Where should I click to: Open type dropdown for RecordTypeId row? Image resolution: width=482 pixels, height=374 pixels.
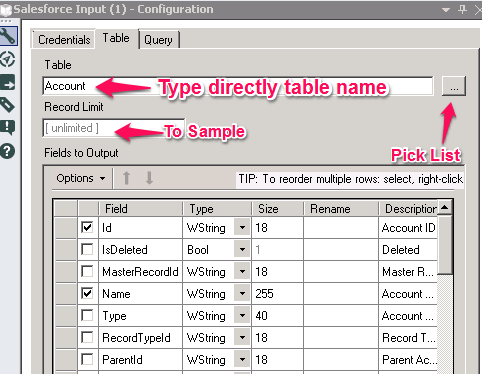[242, 338]
